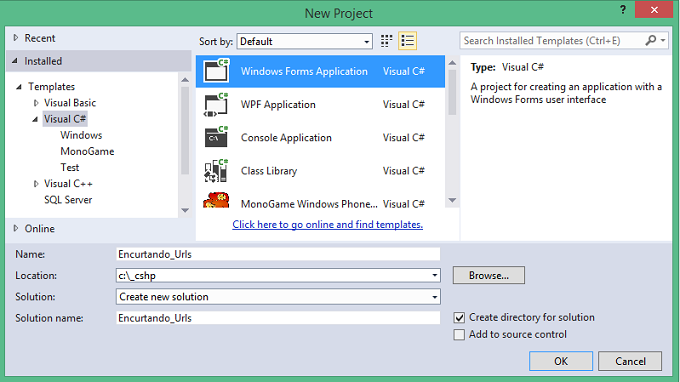Open search options dropdown arrow
Screen dimensions: 680x382
[x=663, y=40]
